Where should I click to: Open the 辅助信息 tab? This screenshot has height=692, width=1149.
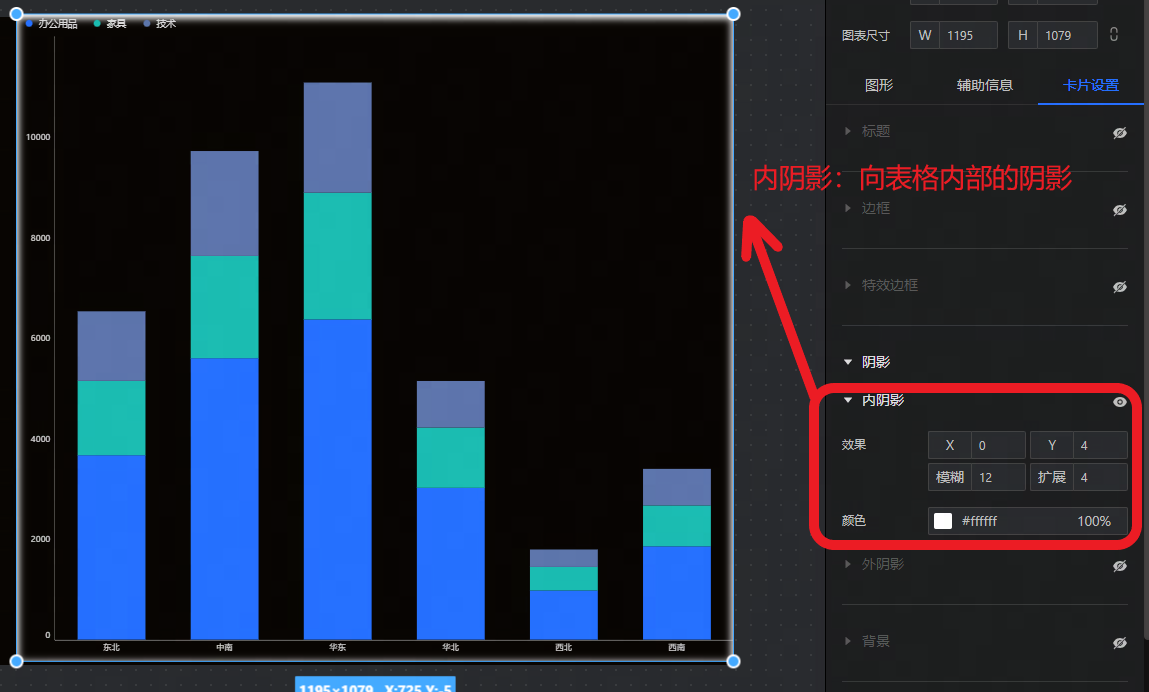pos(985,86)
